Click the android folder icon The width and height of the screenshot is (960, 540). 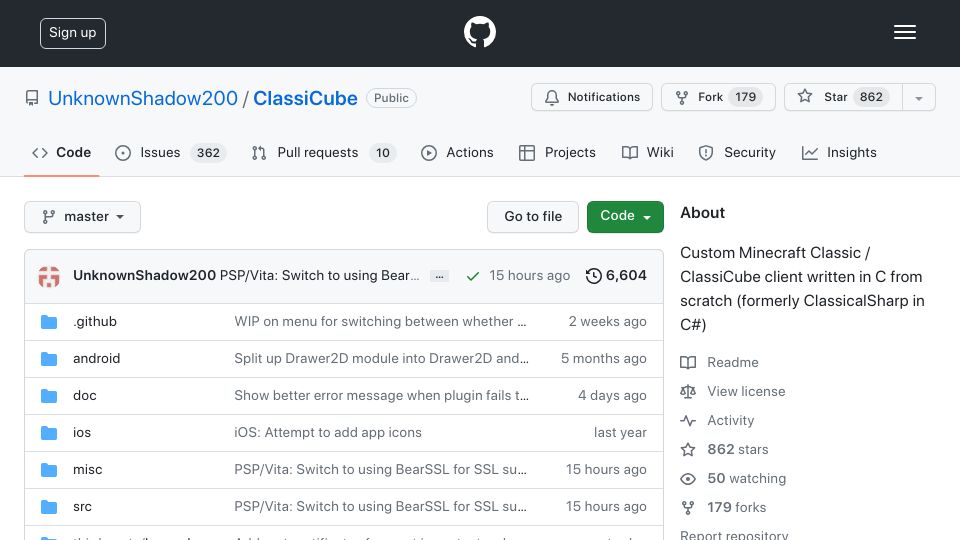tap(49, 359)
